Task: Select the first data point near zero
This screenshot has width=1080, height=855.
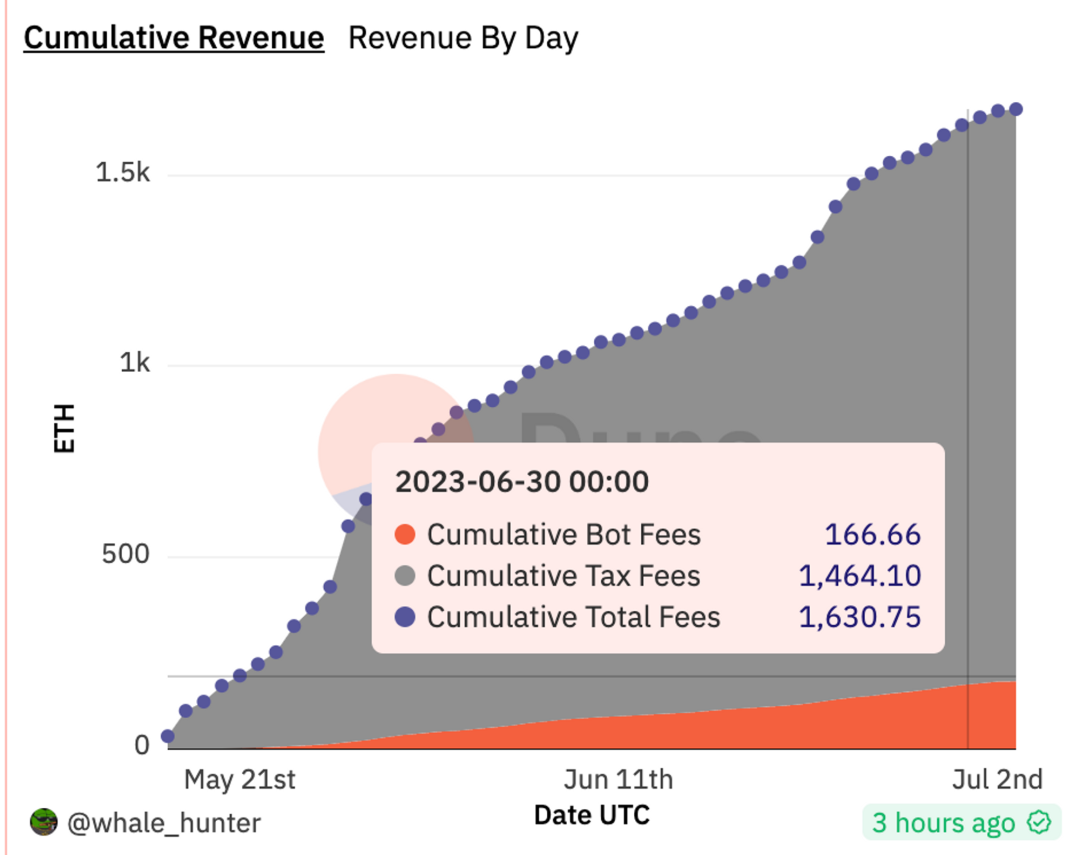Action: (167, 736)
